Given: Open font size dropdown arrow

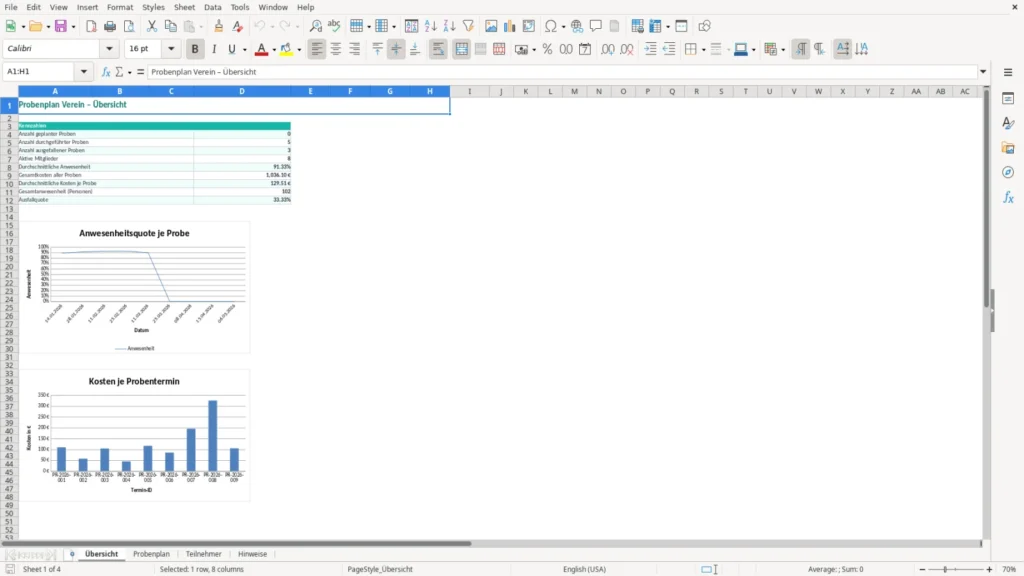Looking at the screenshot, I should pyautogui.click(x=171, y=48).
